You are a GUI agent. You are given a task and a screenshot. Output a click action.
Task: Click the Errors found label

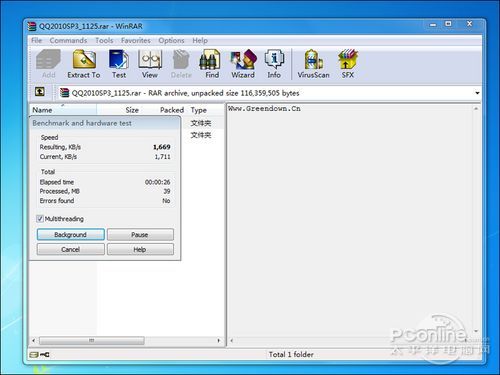(x=57, y=201)
